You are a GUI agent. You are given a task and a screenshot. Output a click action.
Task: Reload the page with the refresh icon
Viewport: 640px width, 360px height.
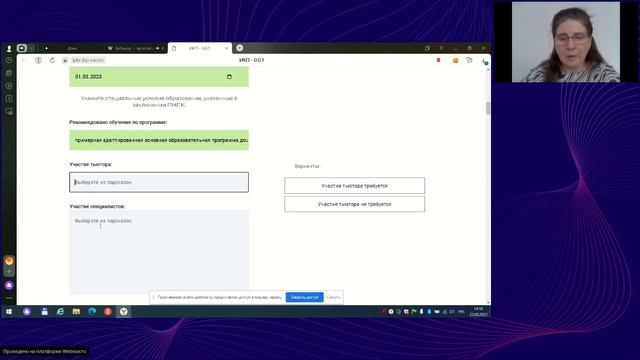click(x=52, y=60)
